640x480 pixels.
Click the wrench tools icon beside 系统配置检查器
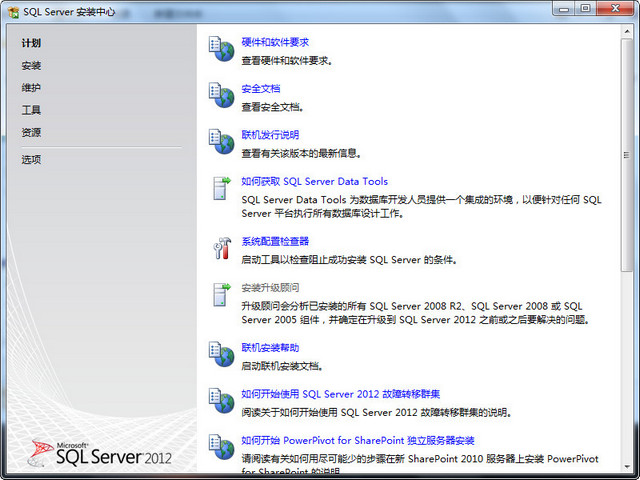222,248
